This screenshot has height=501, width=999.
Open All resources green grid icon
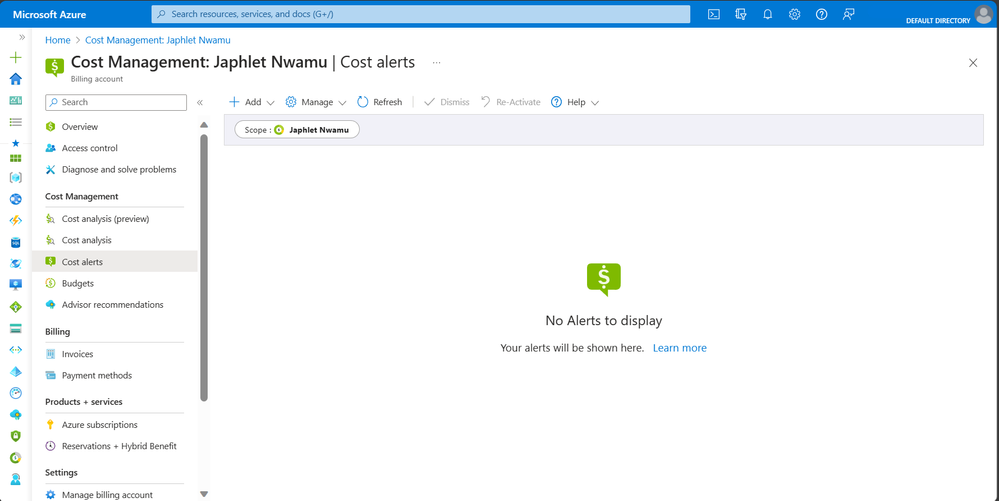pos(16,158)
